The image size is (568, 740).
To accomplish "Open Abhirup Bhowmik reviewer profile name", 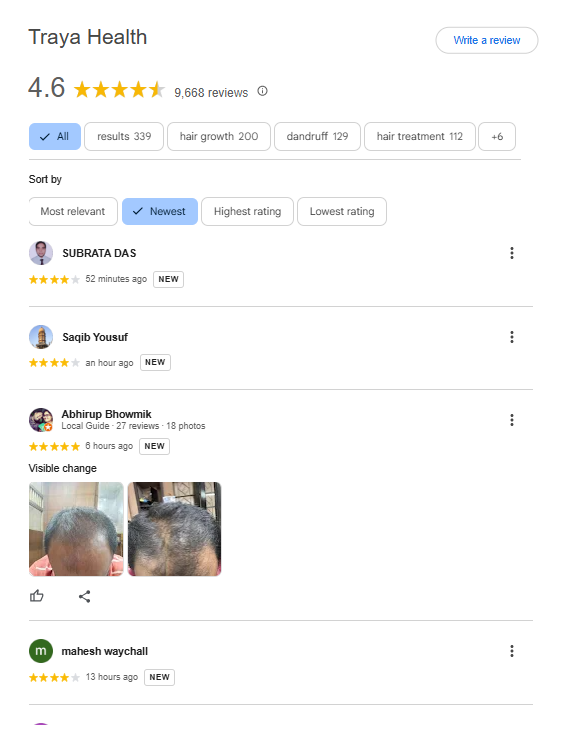I will 107,414.
